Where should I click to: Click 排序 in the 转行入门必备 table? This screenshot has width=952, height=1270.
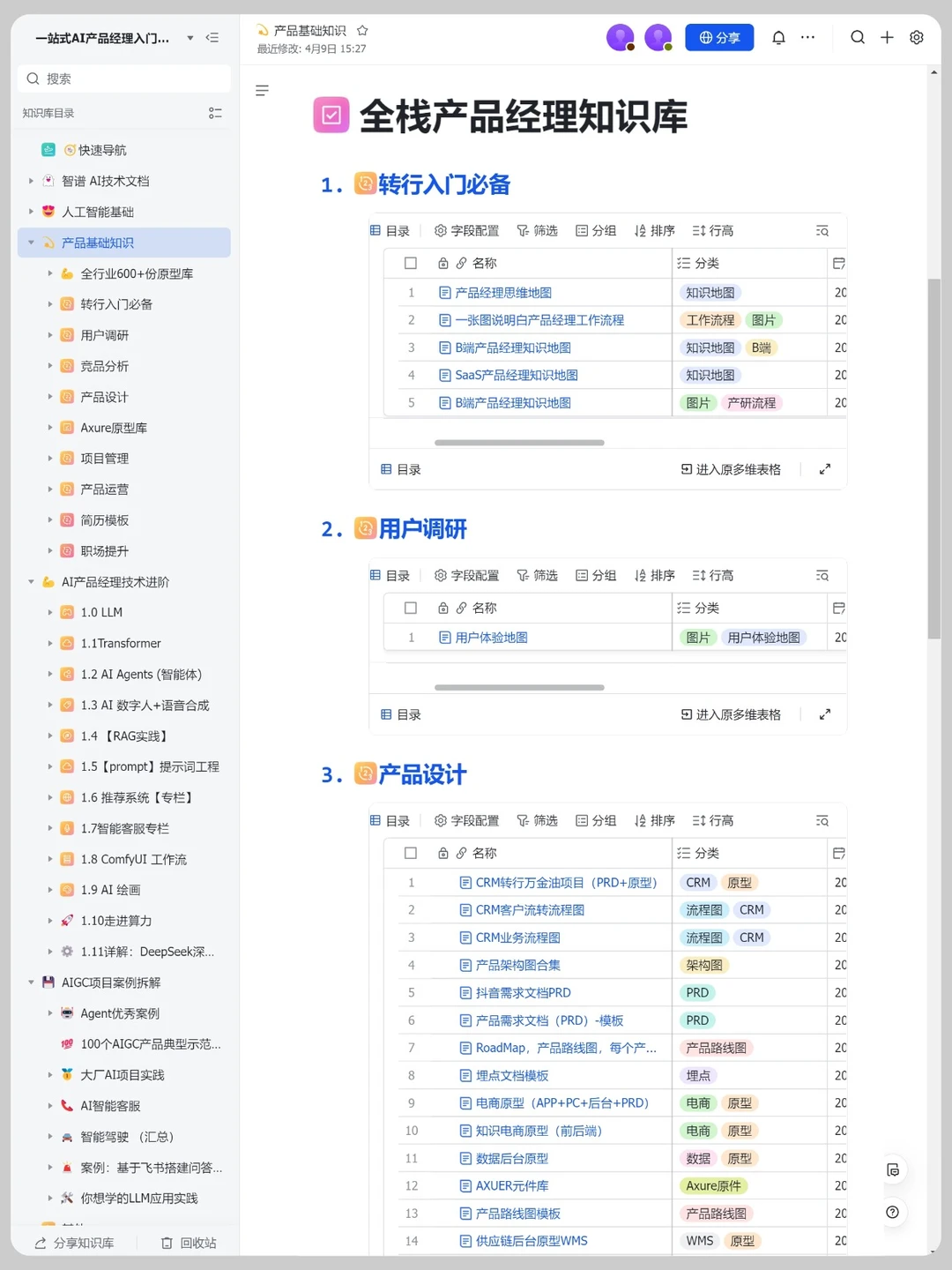point(655,231)
